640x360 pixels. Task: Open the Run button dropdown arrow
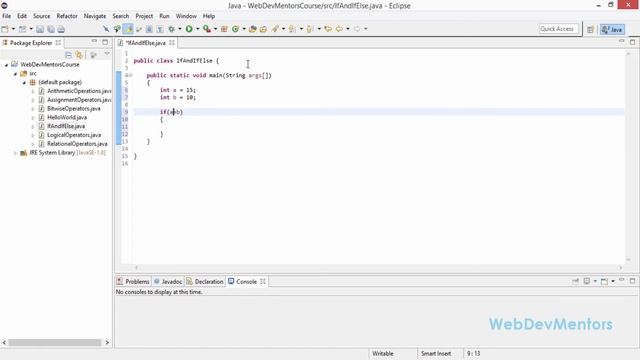point(198,29)
